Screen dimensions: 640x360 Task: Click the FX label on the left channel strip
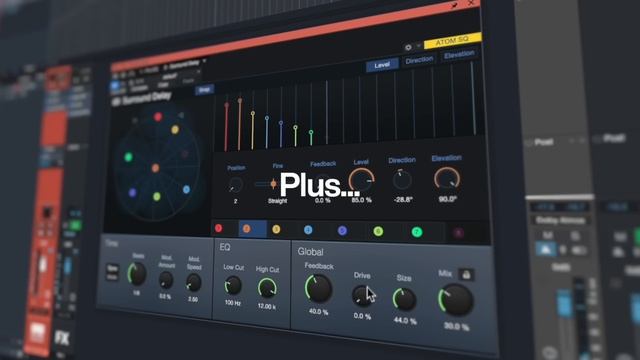point(62,338)
